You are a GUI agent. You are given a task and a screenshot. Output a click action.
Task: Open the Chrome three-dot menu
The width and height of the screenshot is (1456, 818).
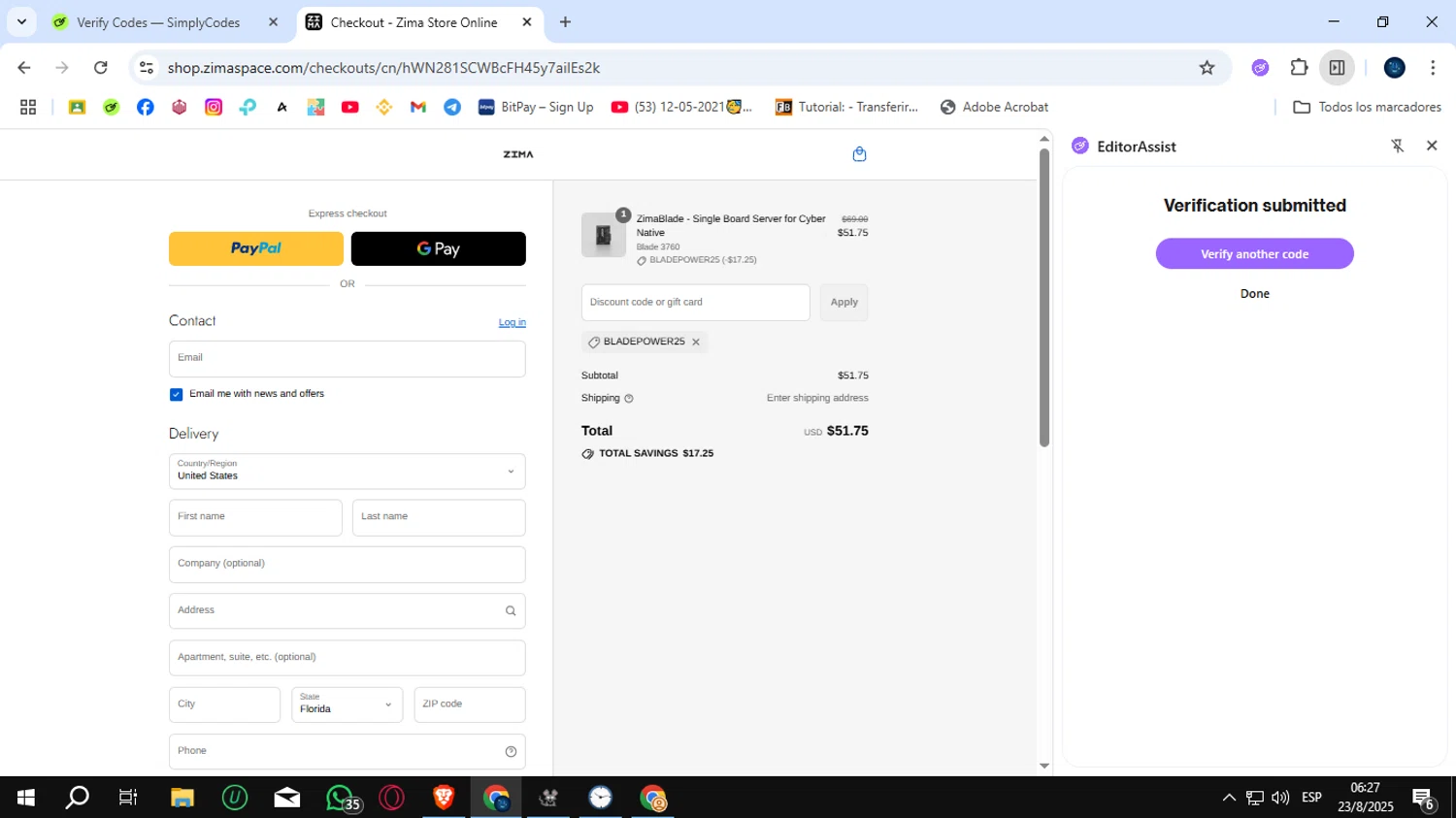coord(1433,68)
